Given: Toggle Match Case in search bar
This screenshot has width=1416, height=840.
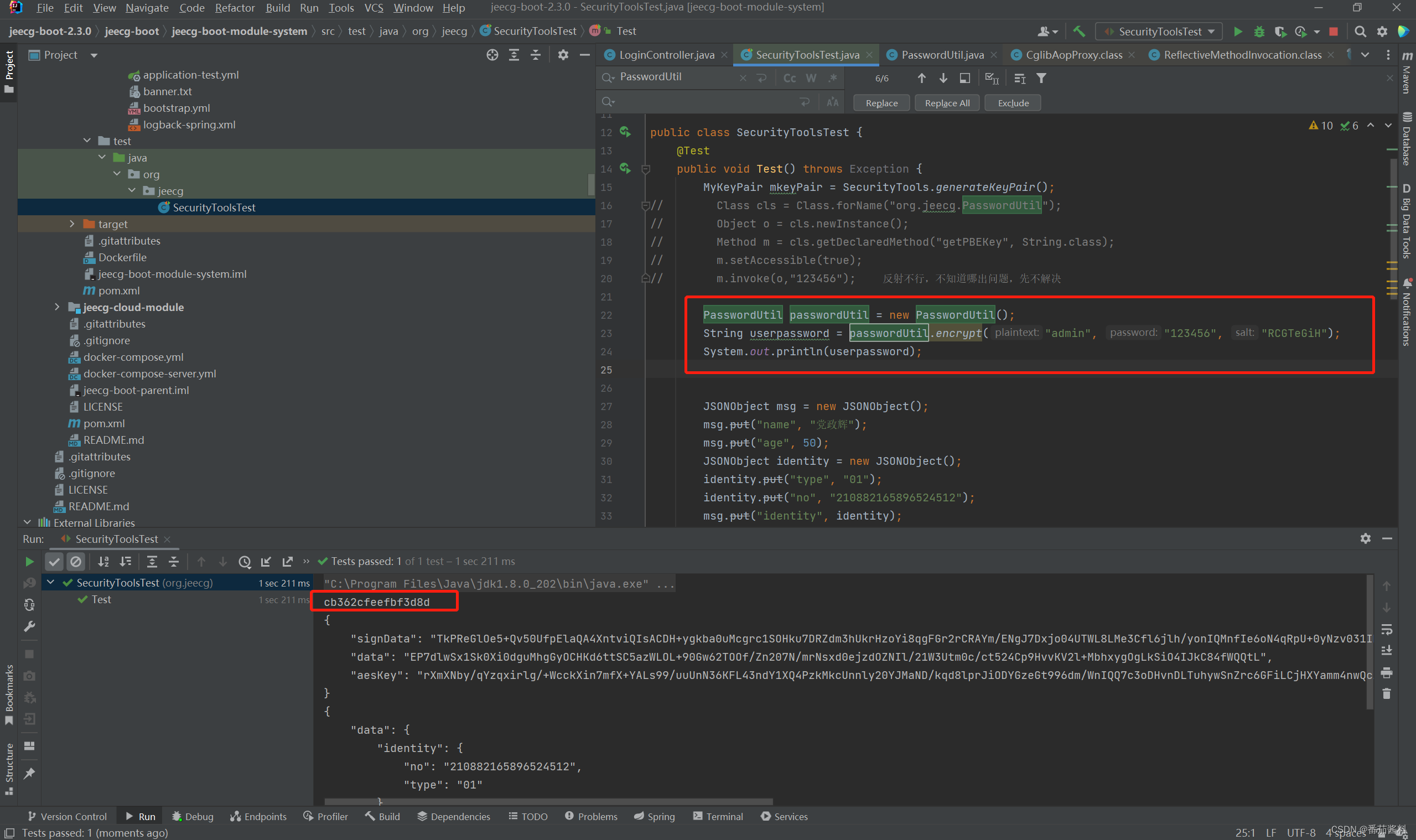Looking at the screenshot, I should (x=790, y=78).
